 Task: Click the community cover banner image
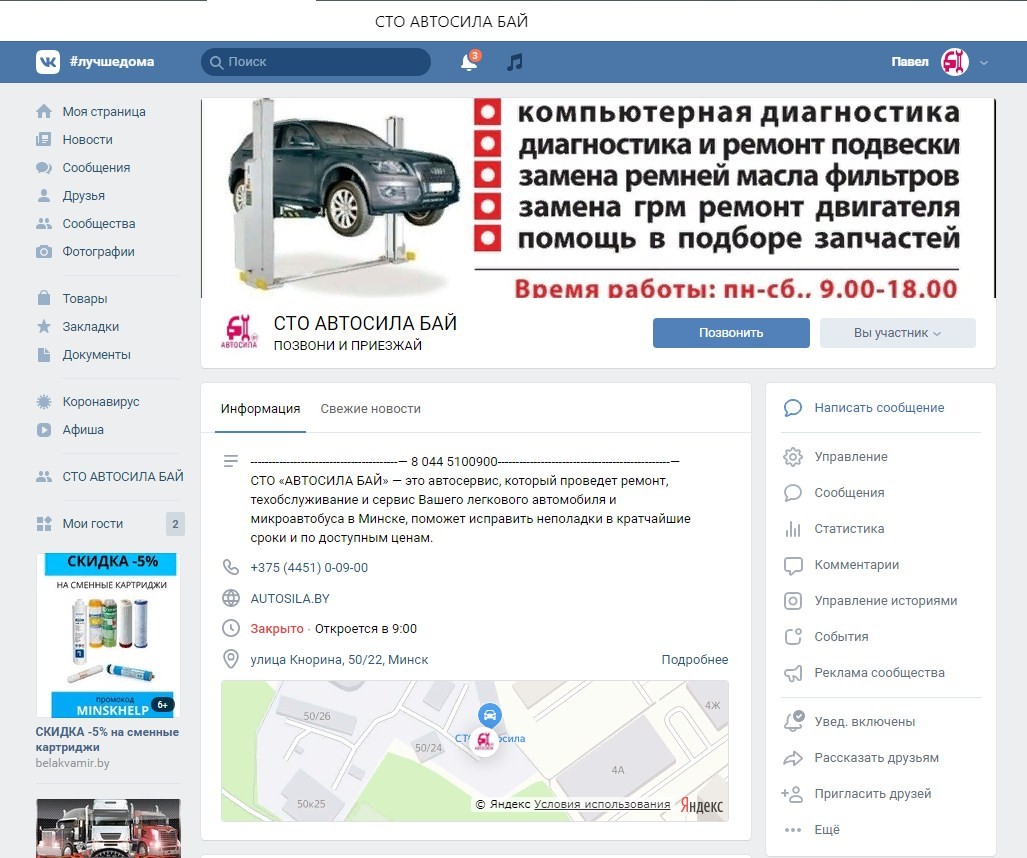tap(598, 198)
